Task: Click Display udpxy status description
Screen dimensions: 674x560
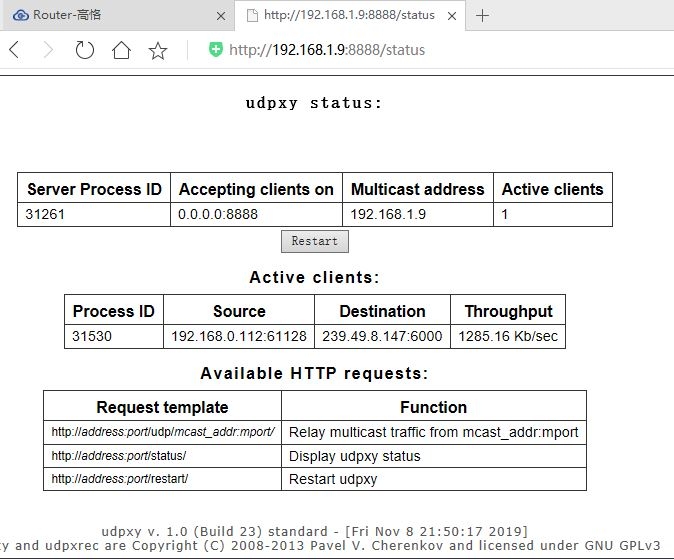Action: 355,456
